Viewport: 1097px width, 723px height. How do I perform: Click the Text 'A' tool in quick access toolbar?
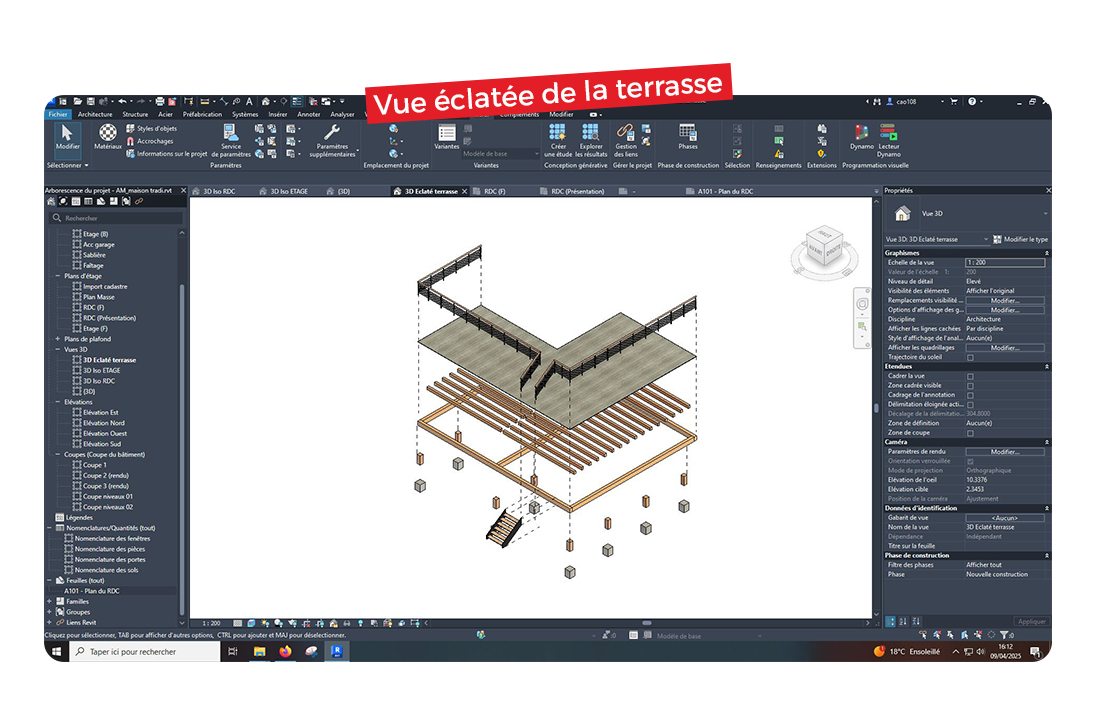point(249,101)
